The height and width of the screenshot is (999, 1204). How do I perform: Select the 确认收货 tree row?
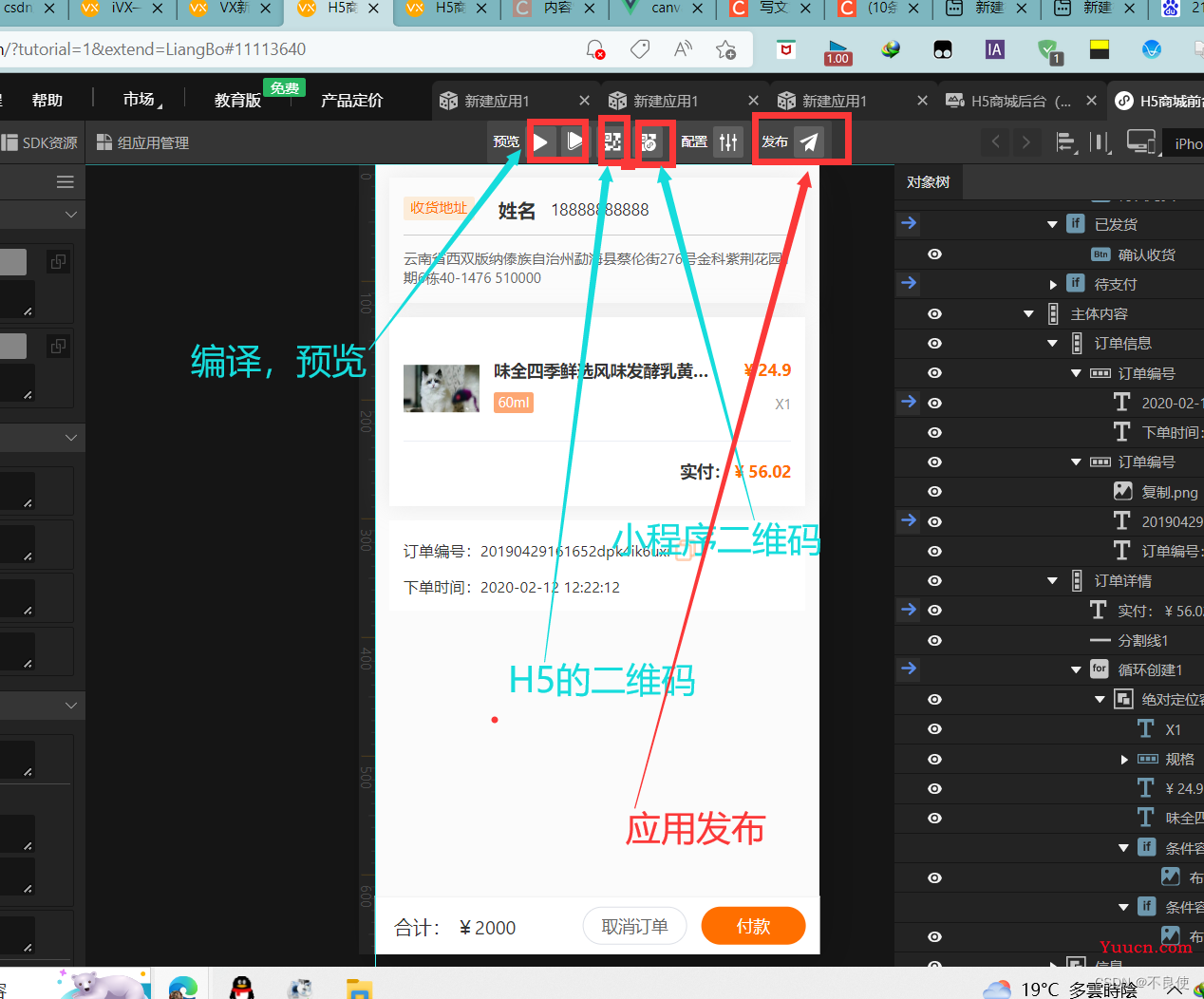1049,254
